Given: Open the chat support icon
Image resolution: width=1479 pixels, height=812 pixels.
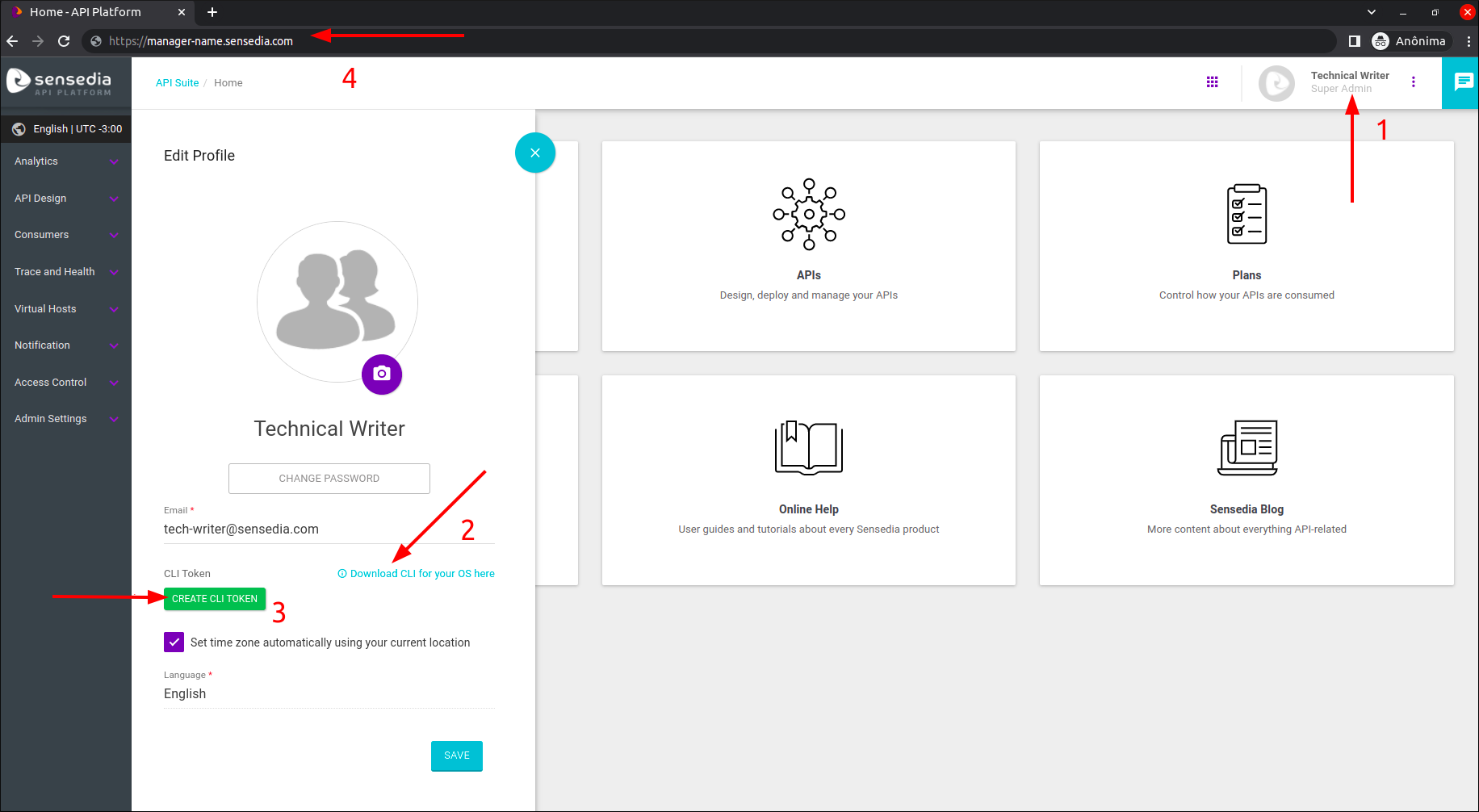Looking at the screenshot, I should 1462,82.
